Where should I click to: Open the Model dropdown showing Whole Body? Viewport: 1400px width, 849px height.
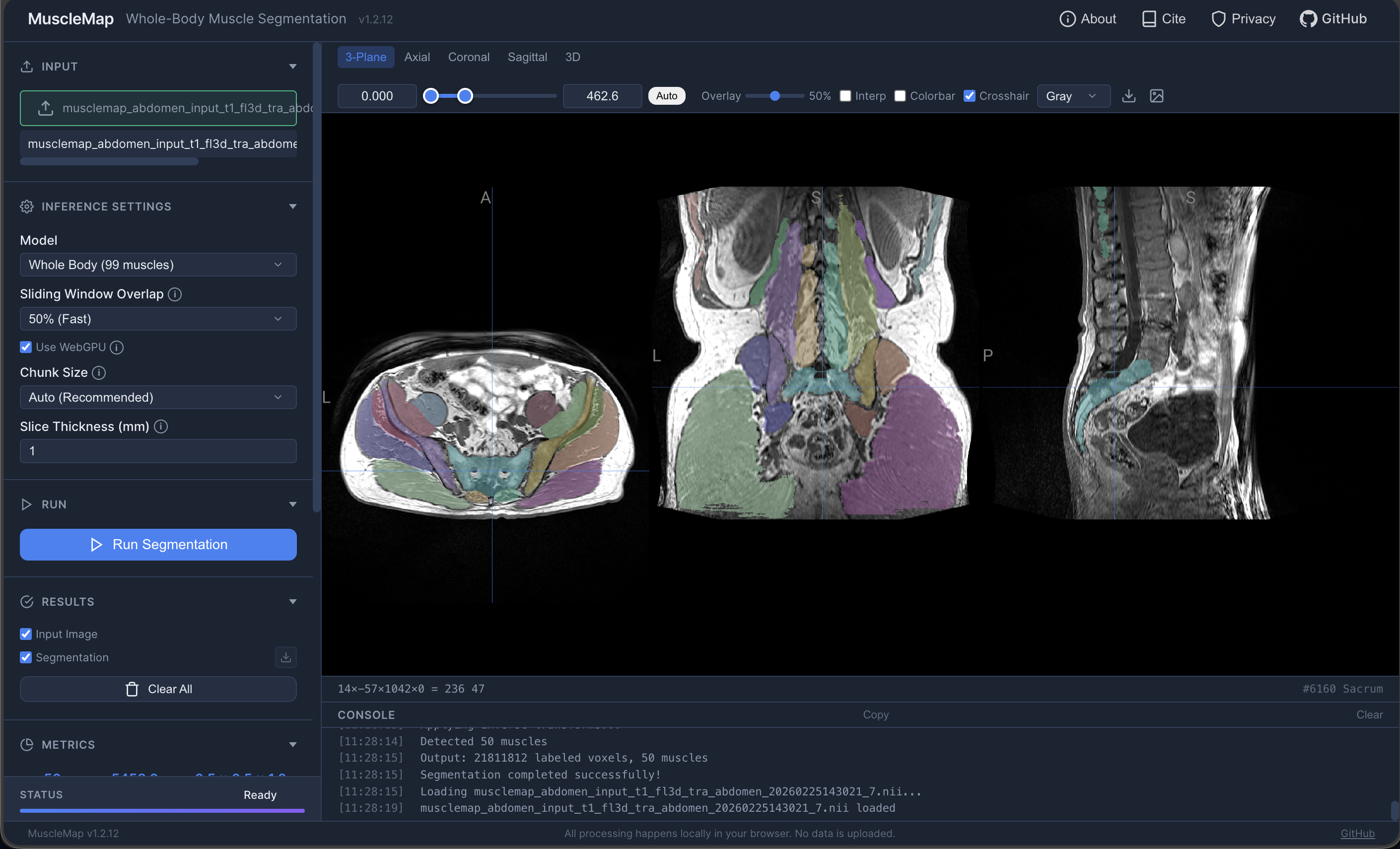coord(158,264)
